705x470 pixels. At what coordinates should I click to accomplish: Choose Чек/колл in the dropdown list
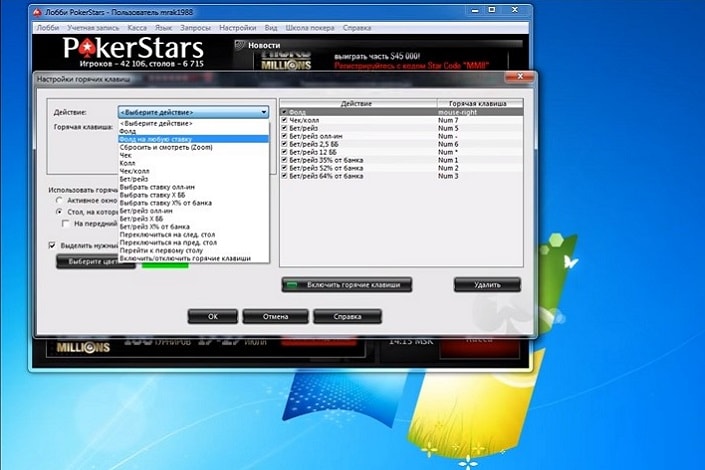(193, 171)
